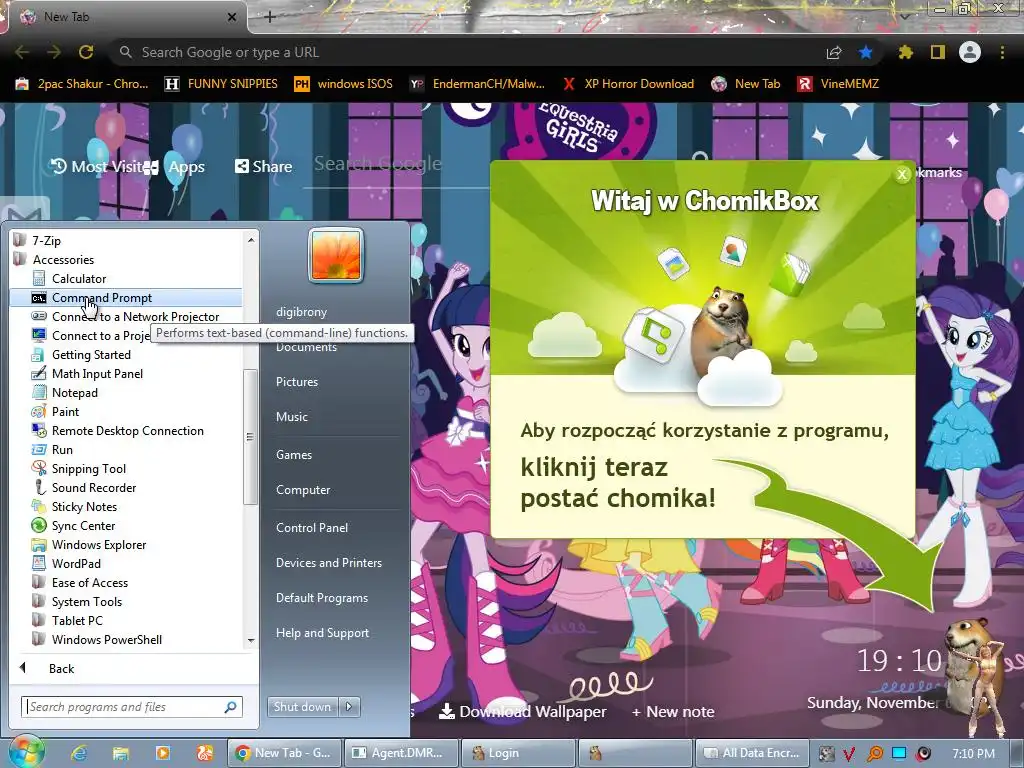1024x768 pixels.
Task: Expand the System Tools folder
Action: (x=86, y=601)
